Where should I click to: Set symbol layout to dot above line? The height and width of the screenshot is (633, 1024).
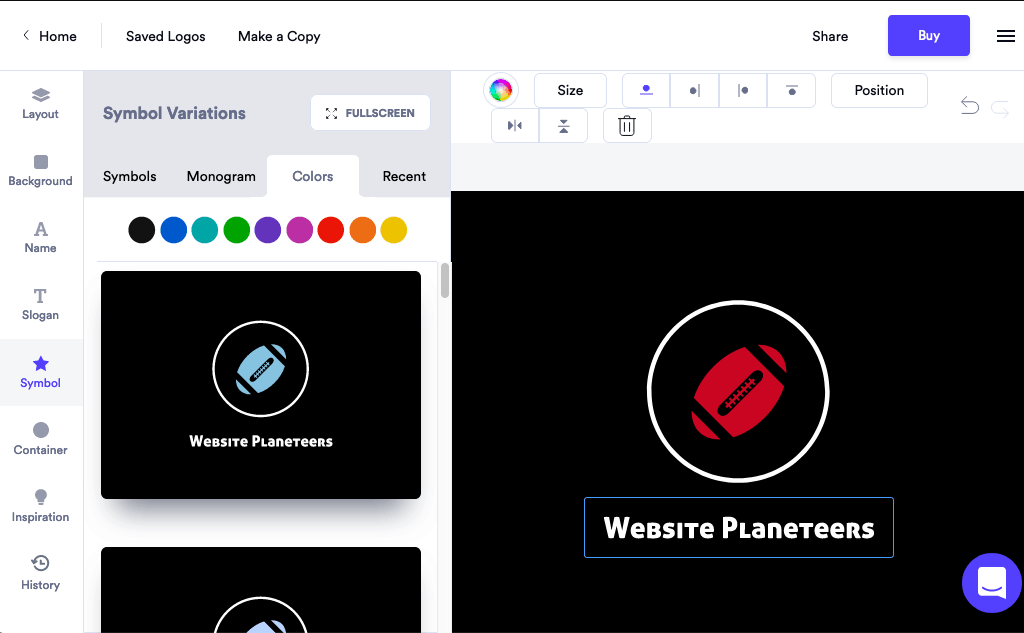click(646, 90)
